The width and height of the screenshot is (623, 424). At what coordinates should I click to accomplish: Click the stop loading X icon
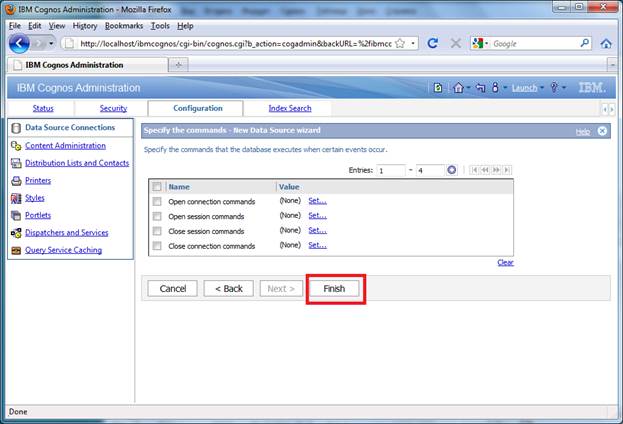455,43
